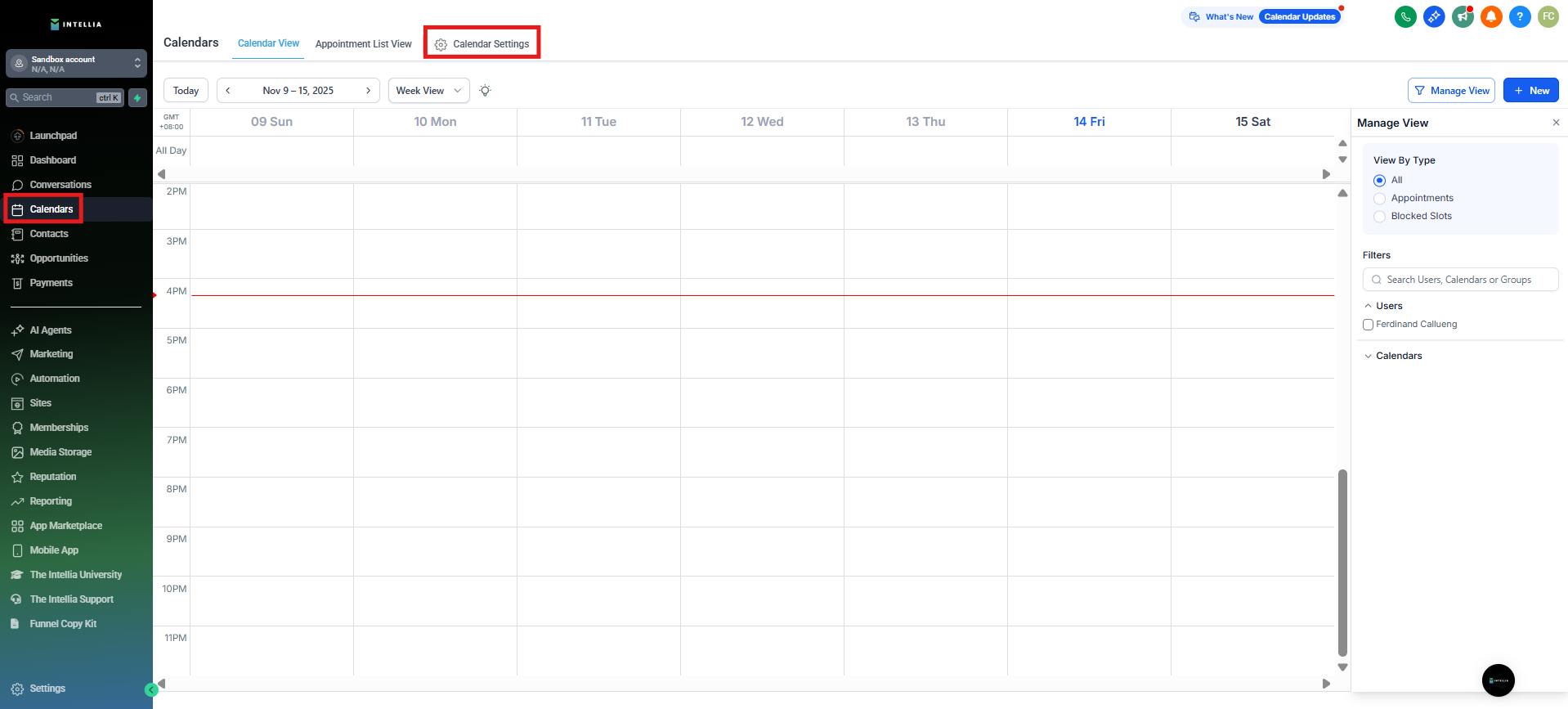The width and height of the screenshot is (1568, 709).
Task: Click the bottom scrollbar left arrow
Action: 161,684
